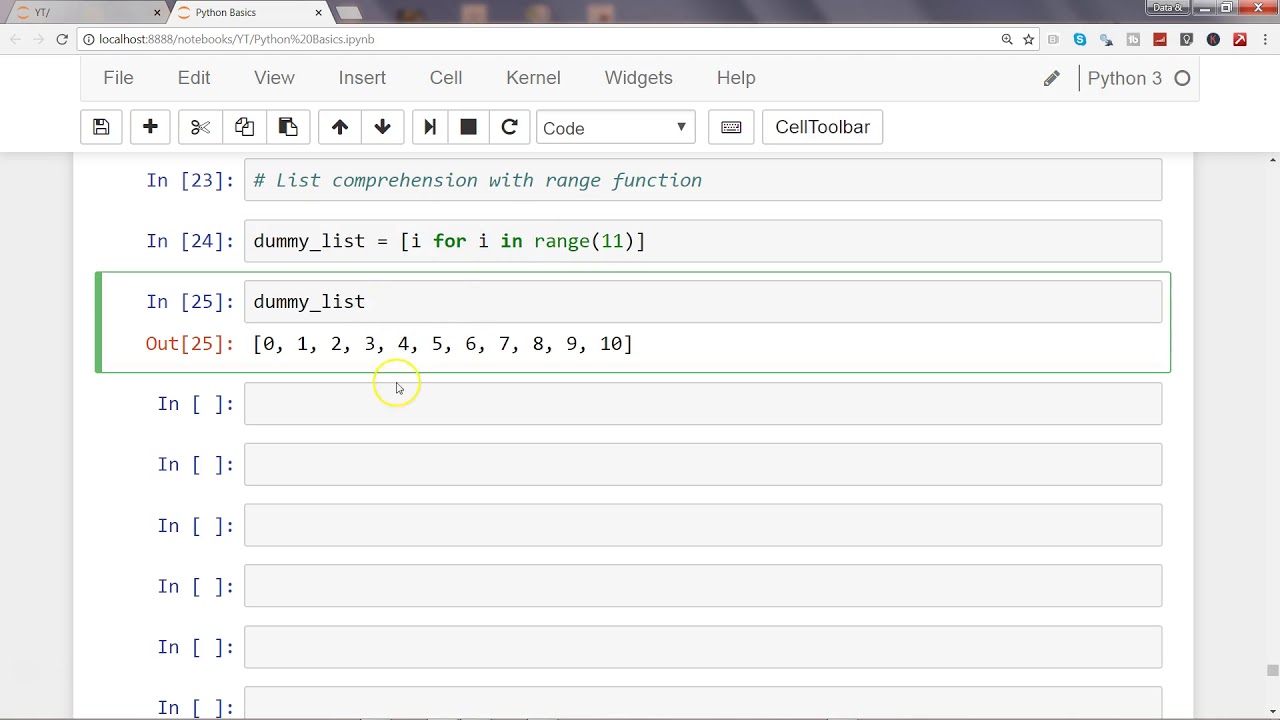The height and width of the screenshot is (720, 1280).
Task: Close the YT/ browser tab
Action: (157, 12)
